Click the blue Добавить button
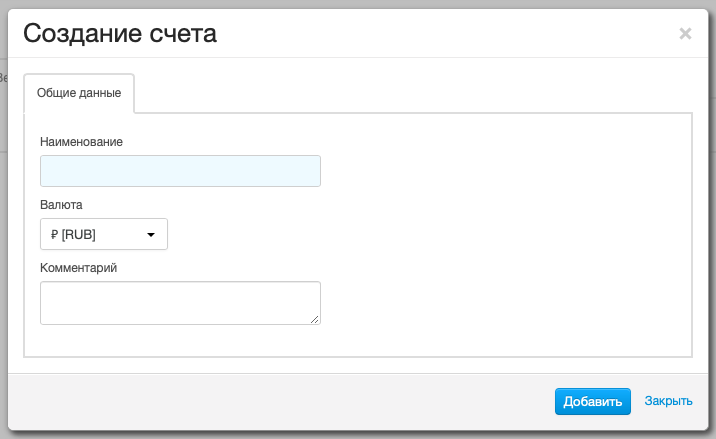Screen dimensions: 716x439 (593, 402)
